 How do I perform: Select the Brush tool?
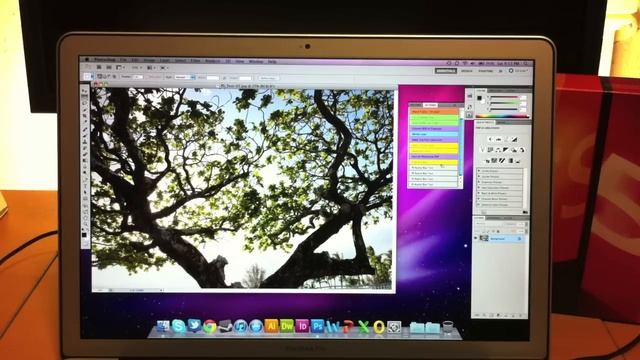tap(85, 135)
